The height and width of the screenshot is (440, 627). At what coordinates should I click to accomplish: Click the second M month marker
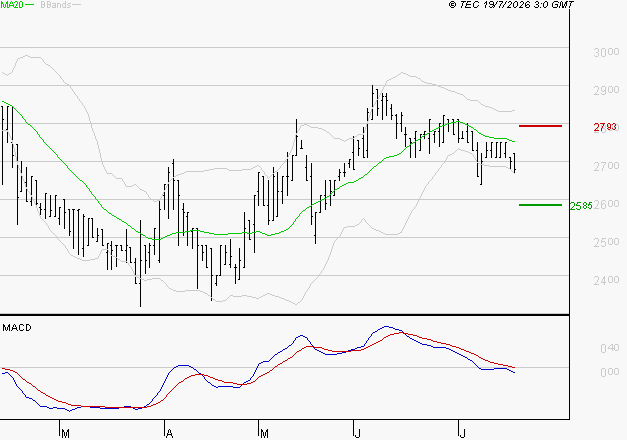[264, 433]
